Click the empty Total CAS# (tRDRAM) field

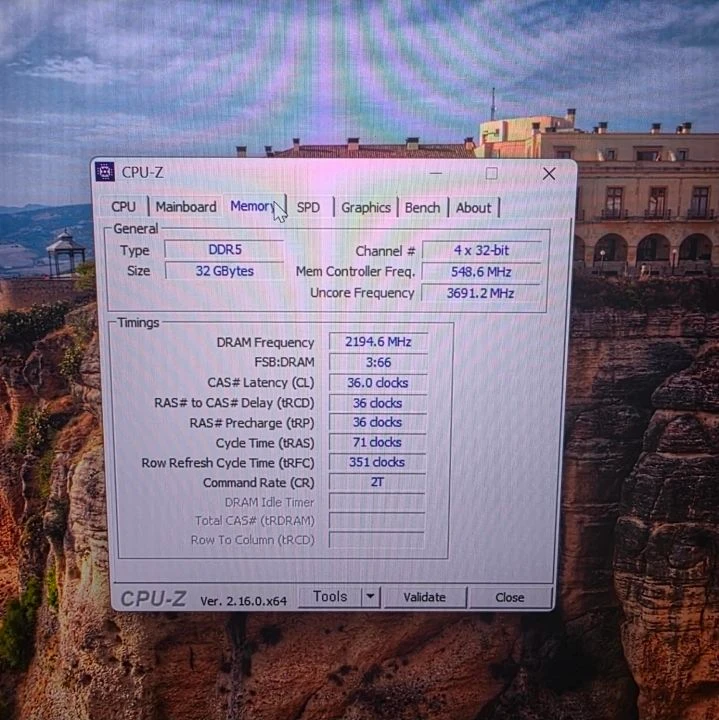pos(377,521)
